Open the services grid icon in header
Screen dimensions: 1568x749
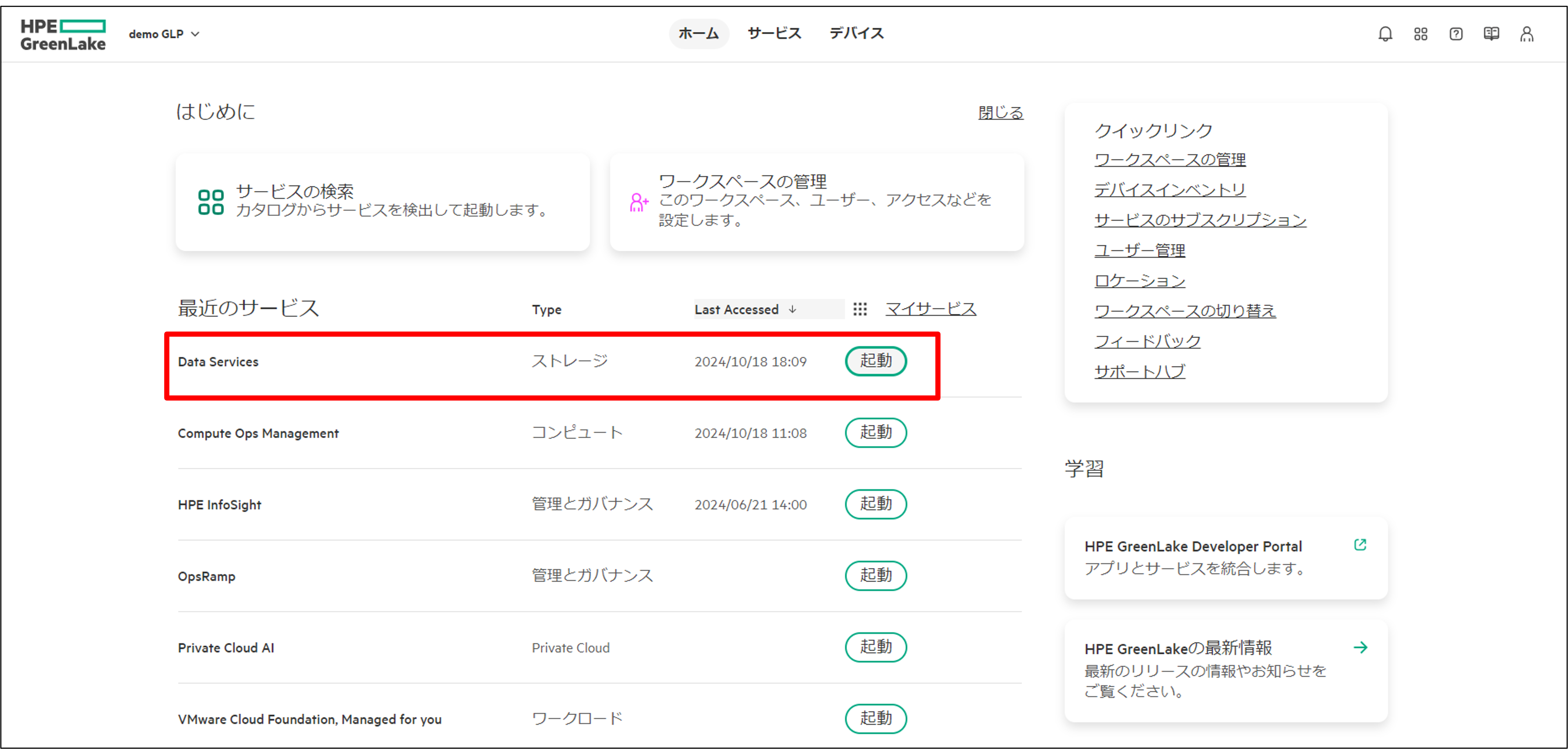coord(1420,34)
